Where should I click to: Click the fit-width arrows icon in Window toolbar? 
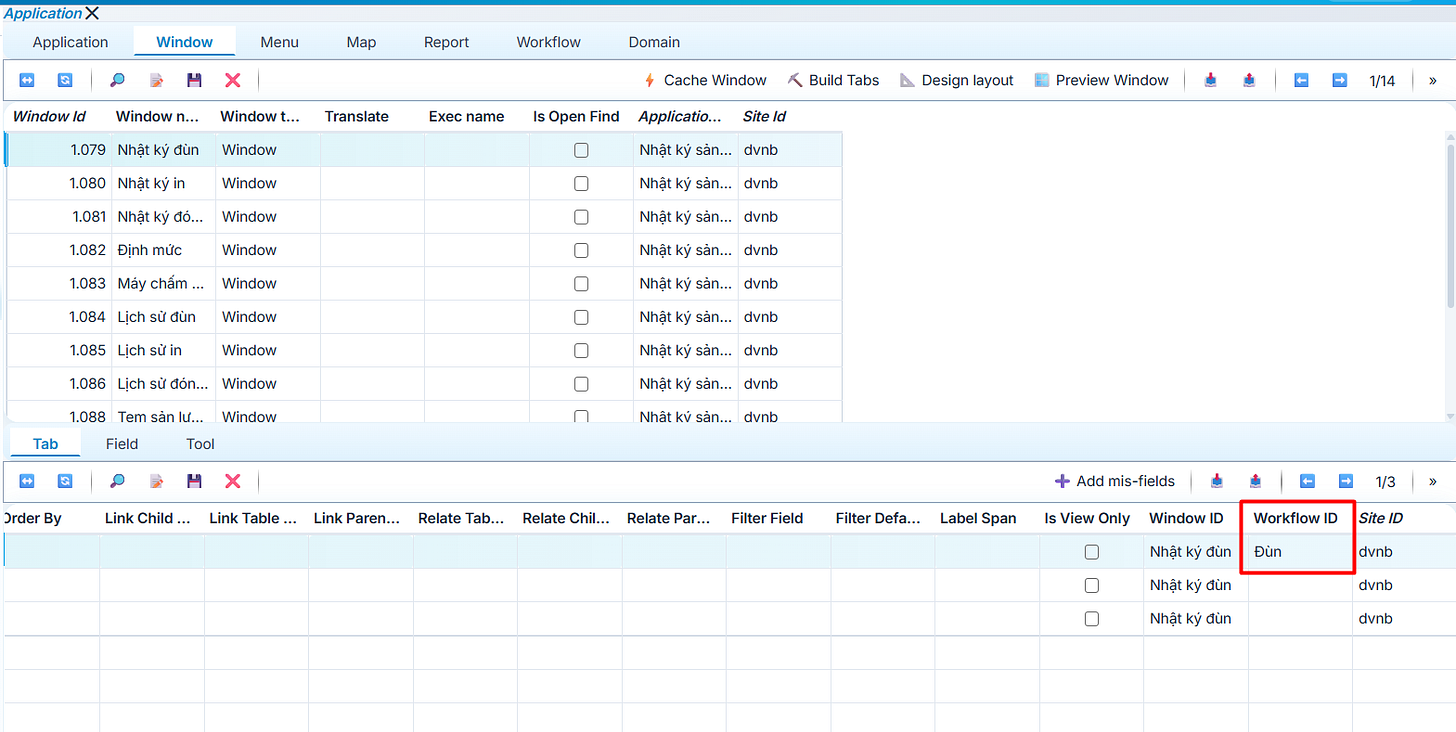click(x=27, y=80)
